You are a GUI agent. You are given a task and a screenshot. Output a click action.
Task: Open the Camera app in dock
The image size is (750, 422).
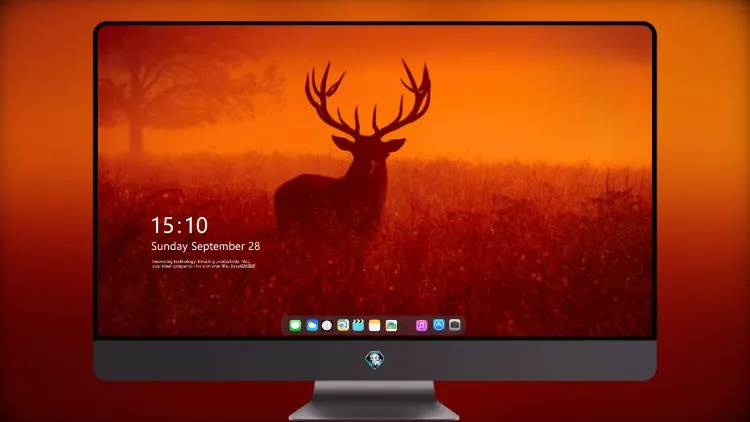[x=455, y=325]
